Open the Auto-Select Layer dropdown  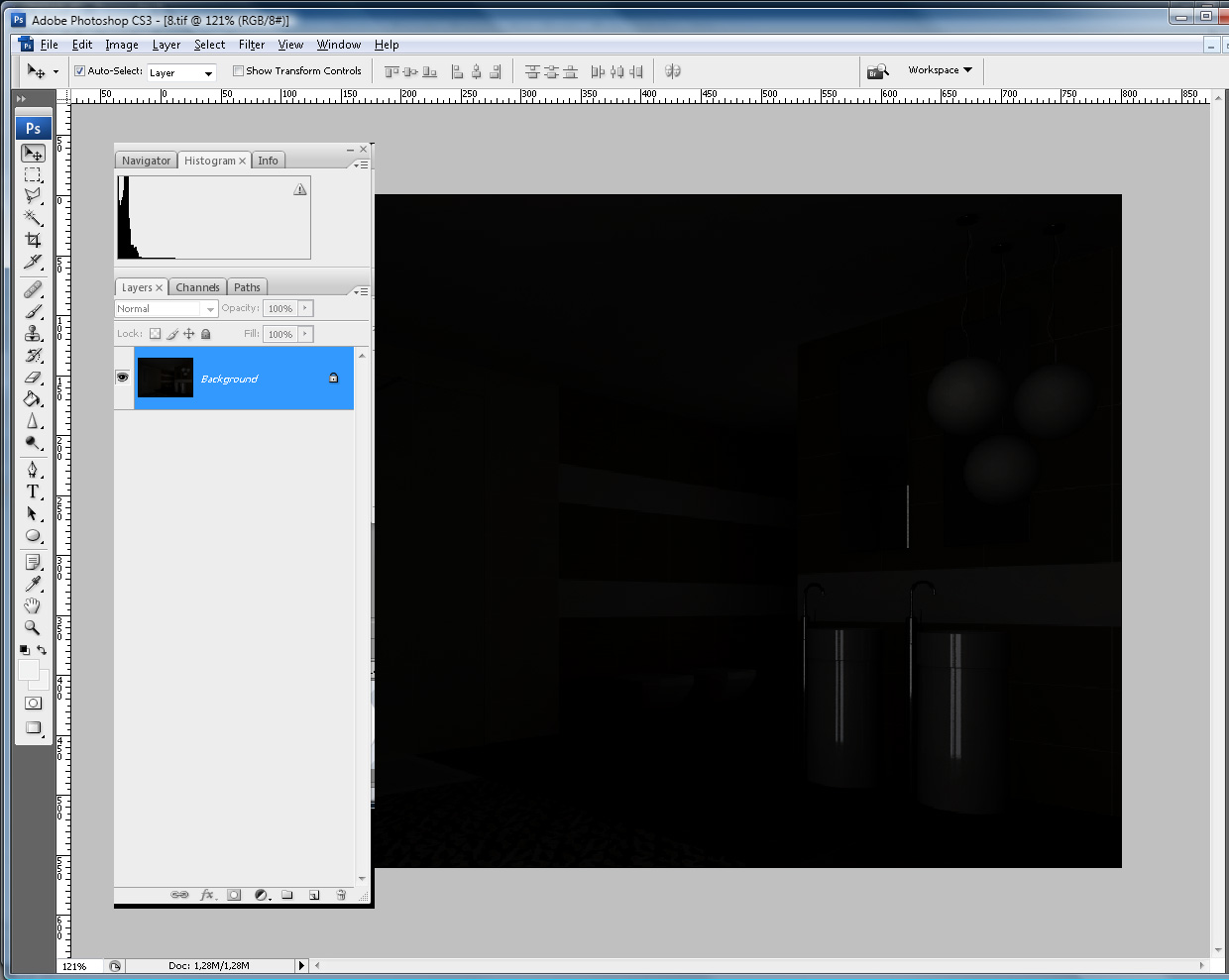181,72
